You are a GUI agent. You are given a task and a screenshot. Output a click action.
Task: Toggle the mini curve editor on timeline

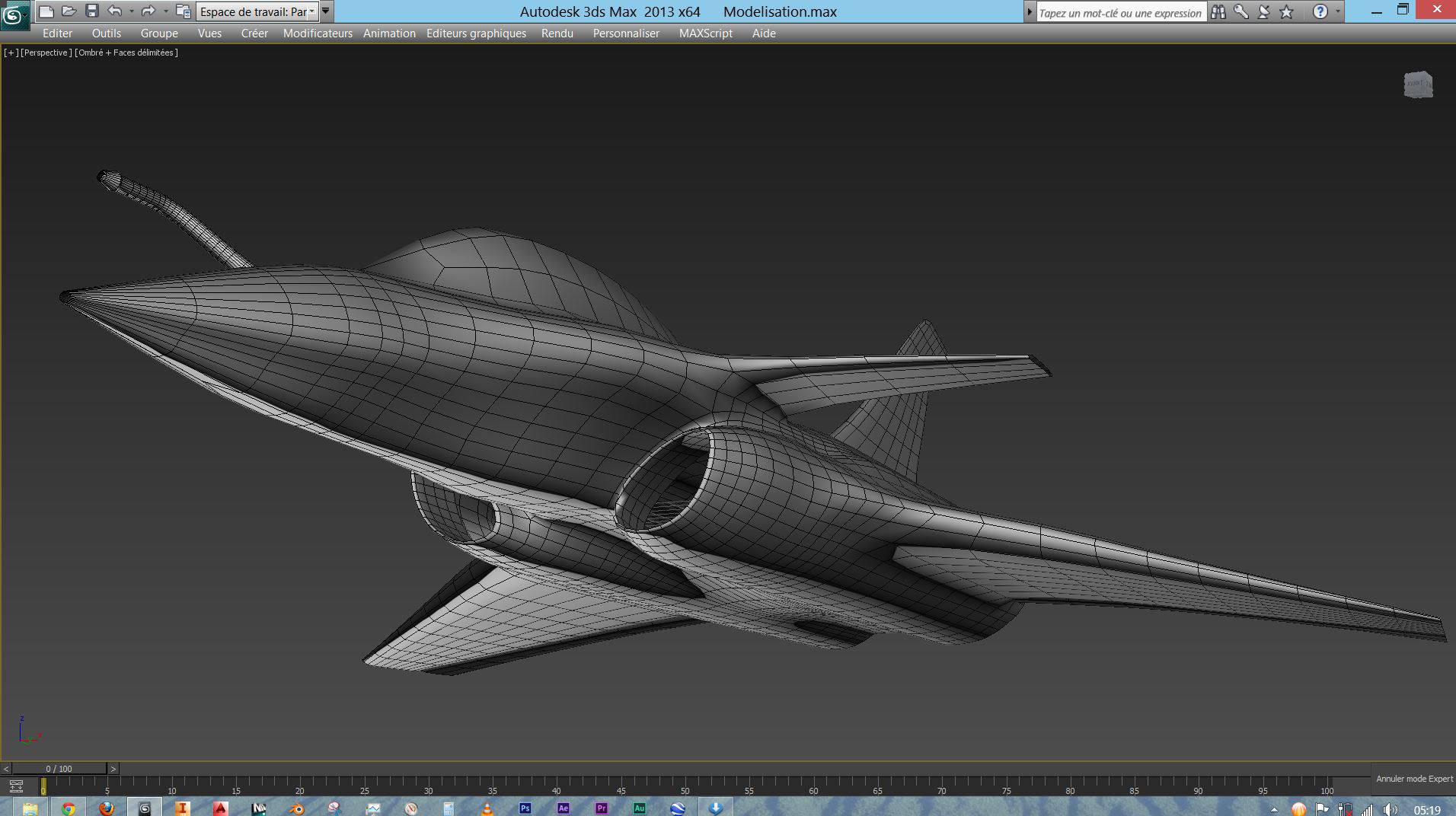16,786
